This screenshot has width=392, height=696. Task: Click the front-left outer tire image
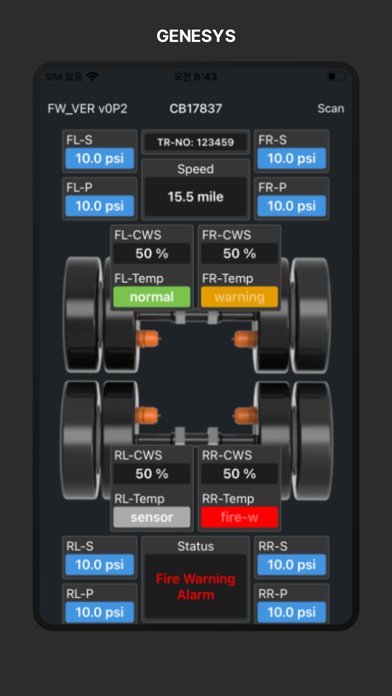point(83,314)
